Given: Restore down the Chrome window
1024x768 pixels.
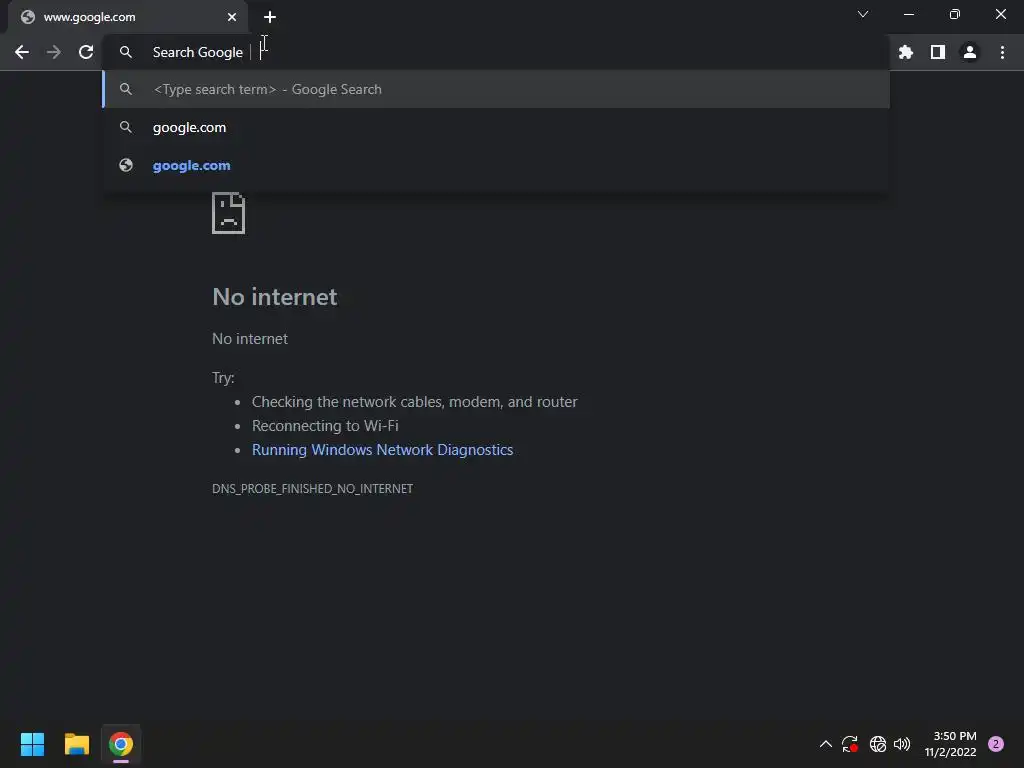Looking at the screenshot, I should [x=954, y=14].
